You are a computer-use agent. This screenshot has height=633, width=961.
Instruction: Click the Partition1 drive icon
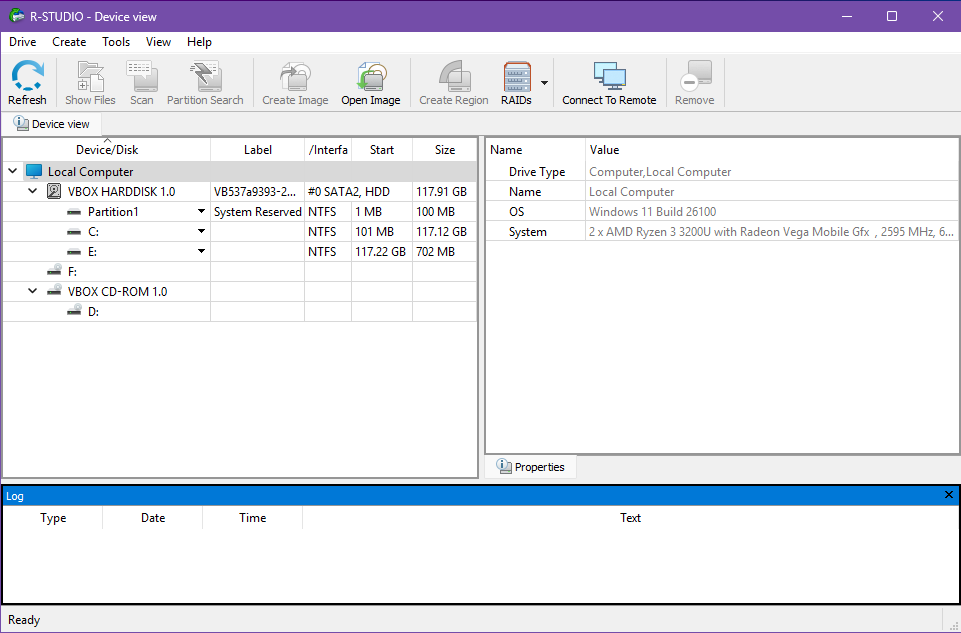[x=74, y=212]
